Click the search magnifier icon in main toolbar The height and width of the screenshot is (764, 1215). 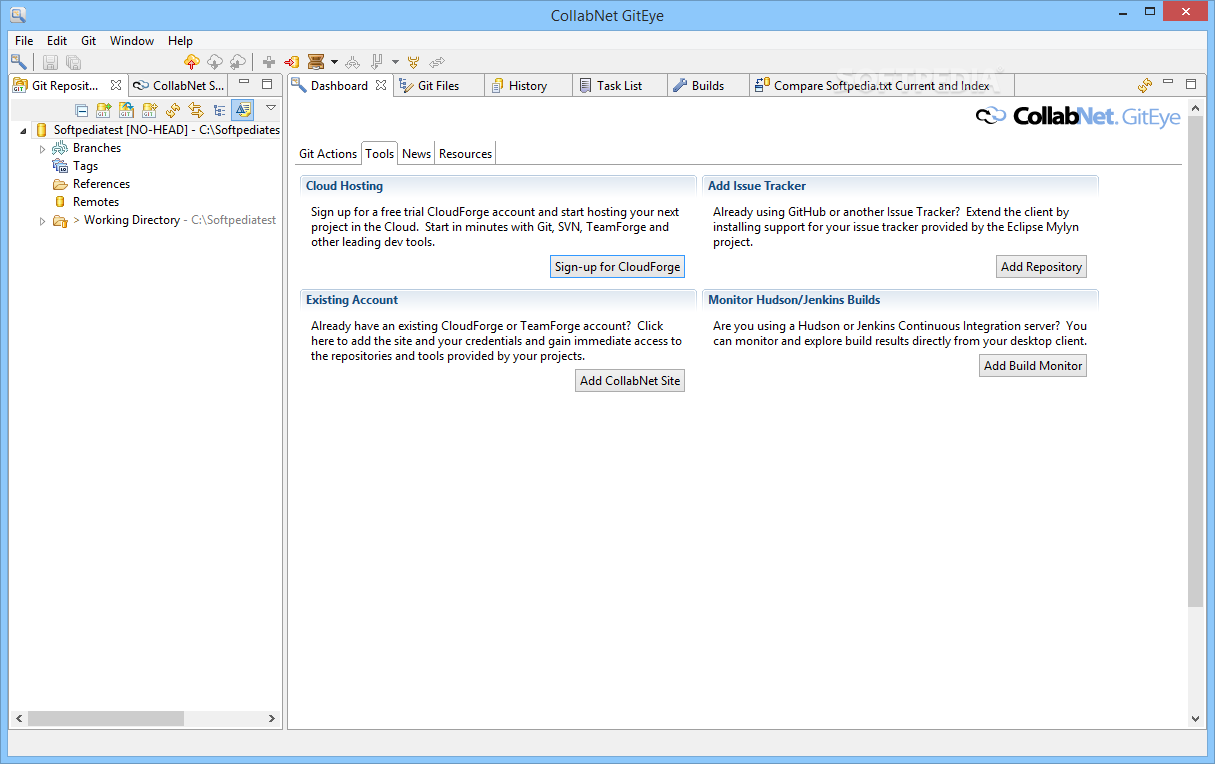tap(19, 62)
